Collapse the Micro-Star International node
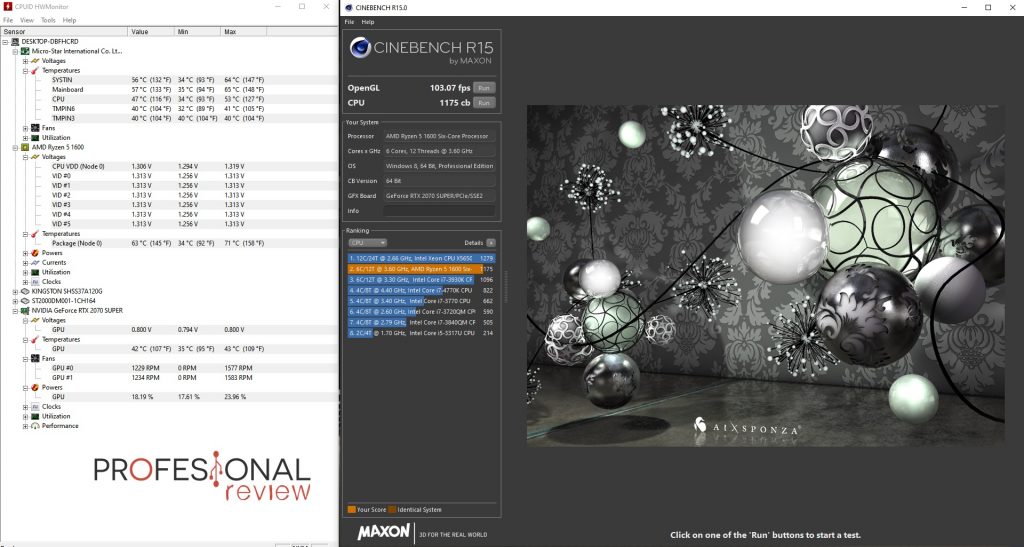The image size is (1024, 547). (x=15, y=52)
